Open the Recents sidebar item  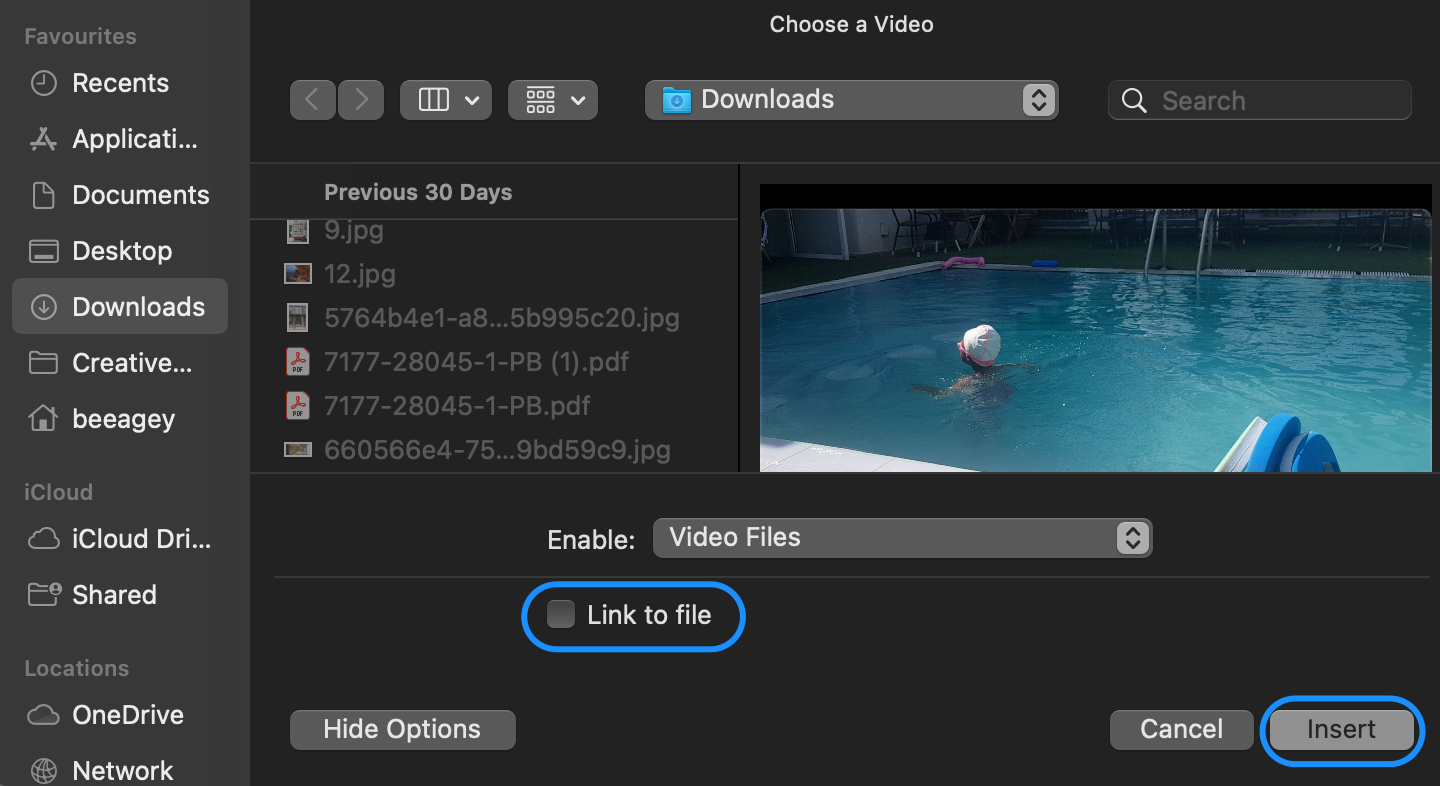(119, 83)
